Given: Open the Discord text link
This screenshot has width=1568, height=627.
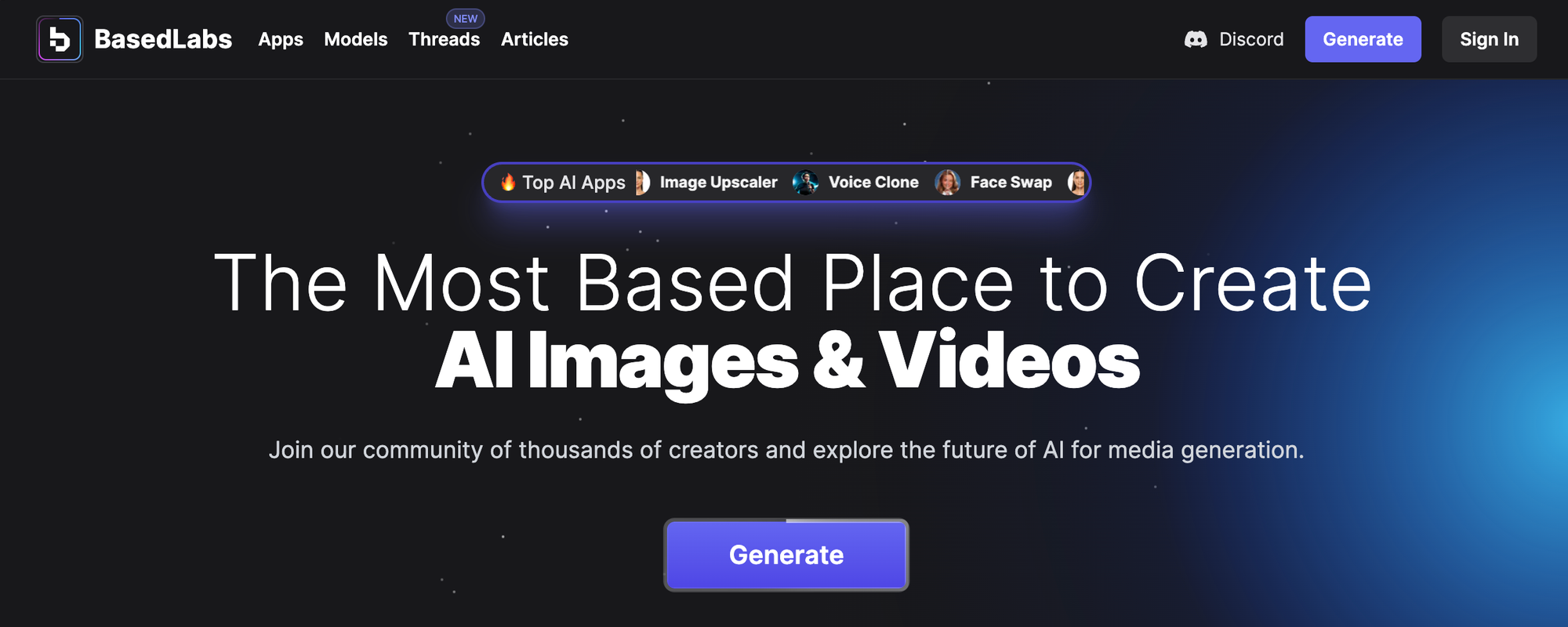Looking at the screenshot, I should 1251,39.
